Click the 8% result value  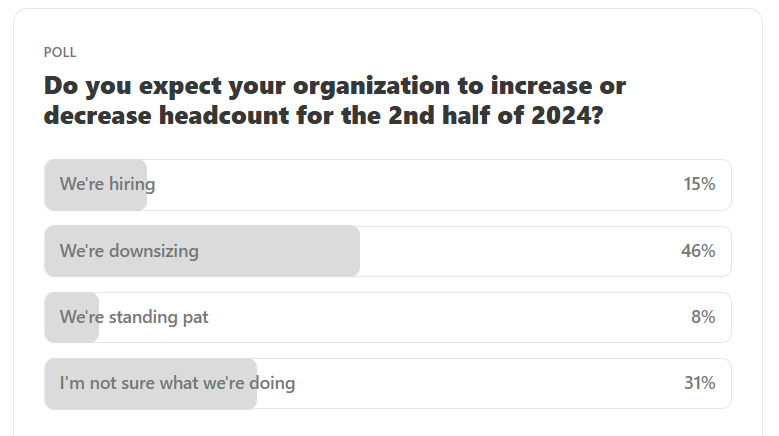point(703,317)
